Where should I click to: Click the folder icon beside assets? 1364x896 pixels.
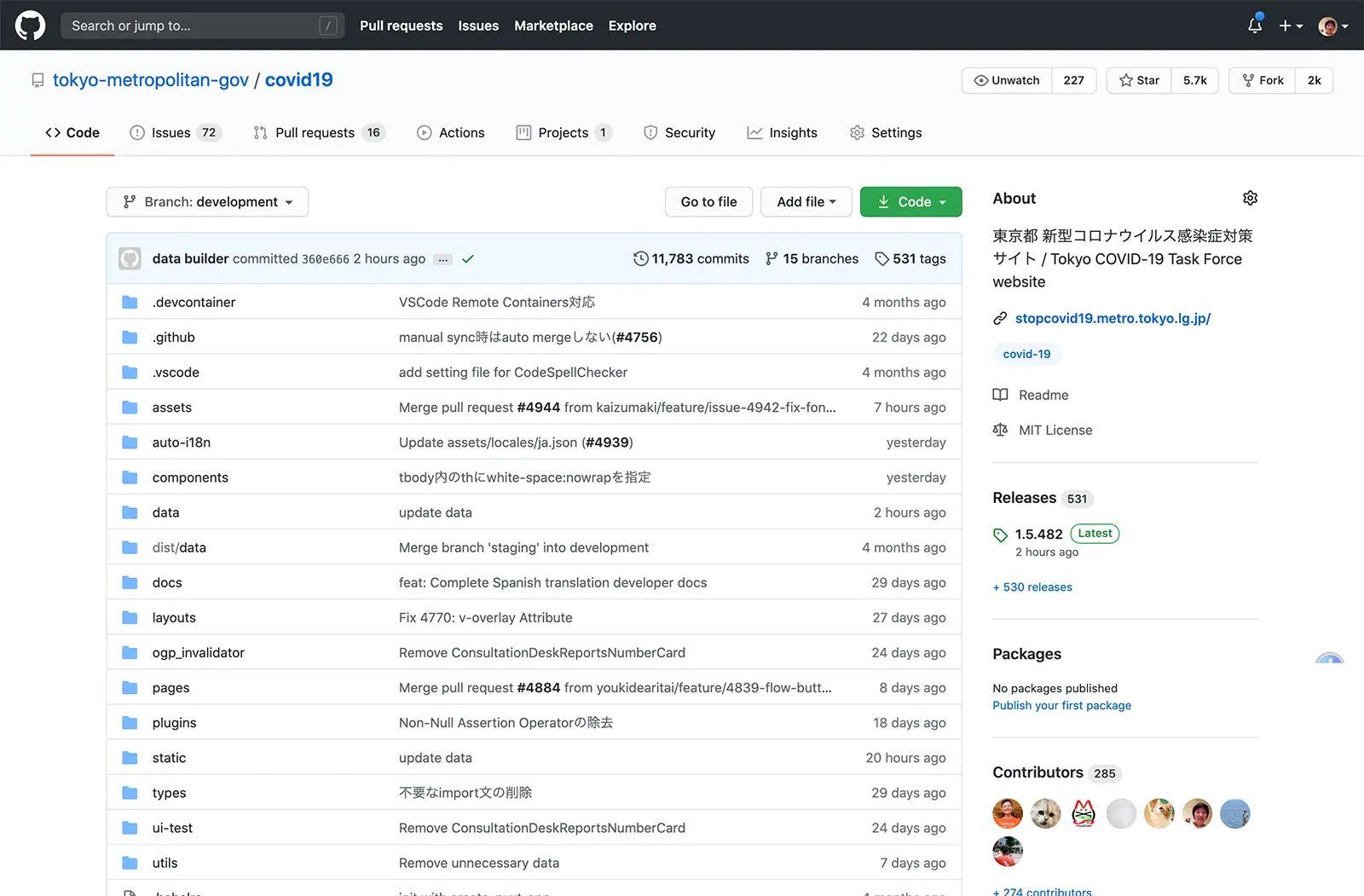130,408
